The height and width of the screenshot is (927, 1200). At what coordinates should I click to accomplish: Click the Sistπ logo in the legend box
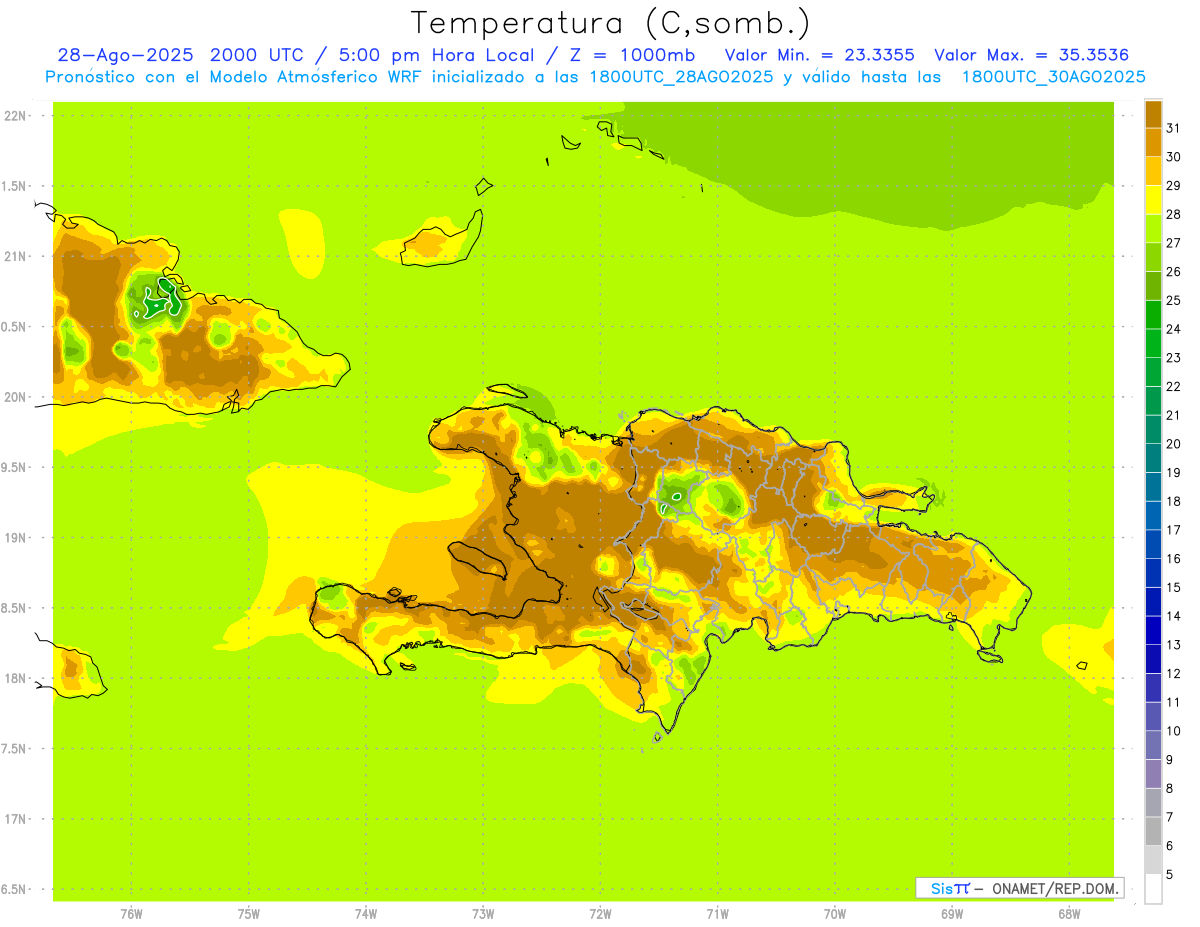click(x=950, y=888)
